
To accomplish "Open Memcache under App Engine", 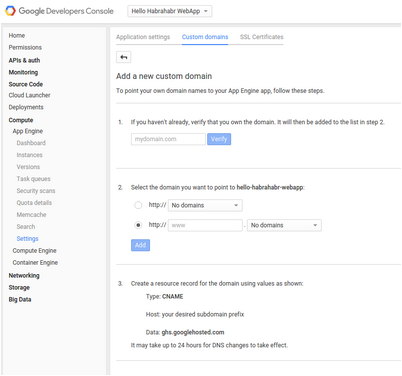I will [x=31, y=215].
